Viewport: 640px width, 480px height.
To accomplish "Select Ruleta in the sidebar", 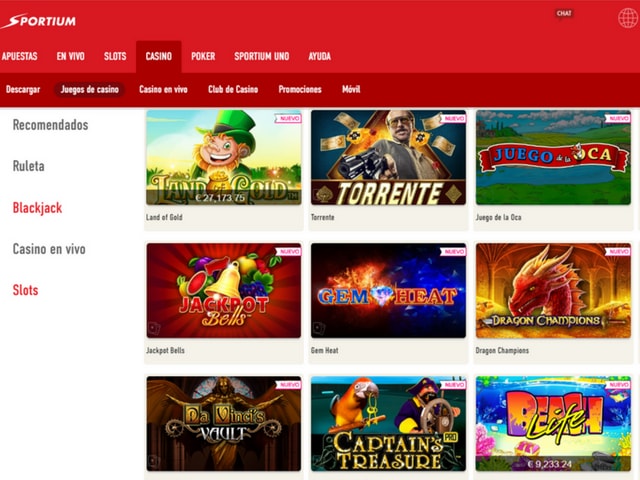I will pos(29,166).
